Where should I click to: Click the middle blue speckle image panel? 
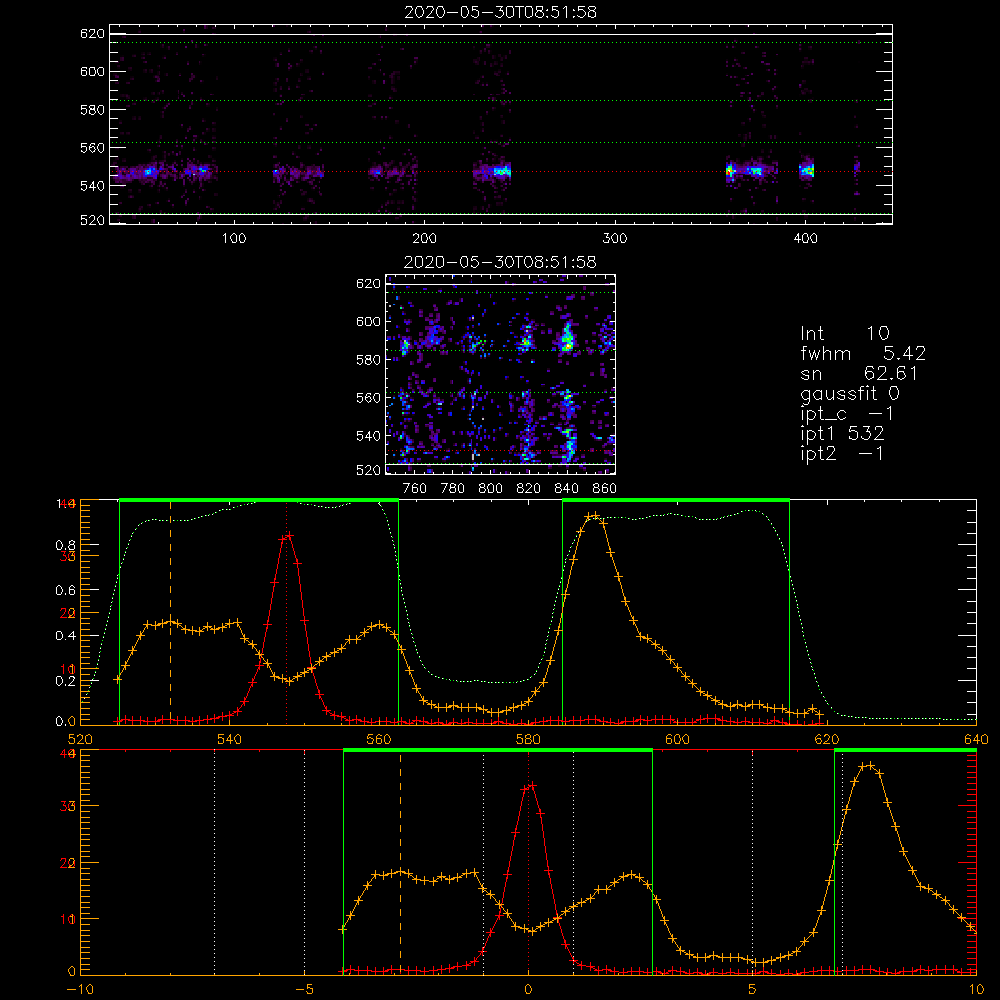tap(501, 374)
